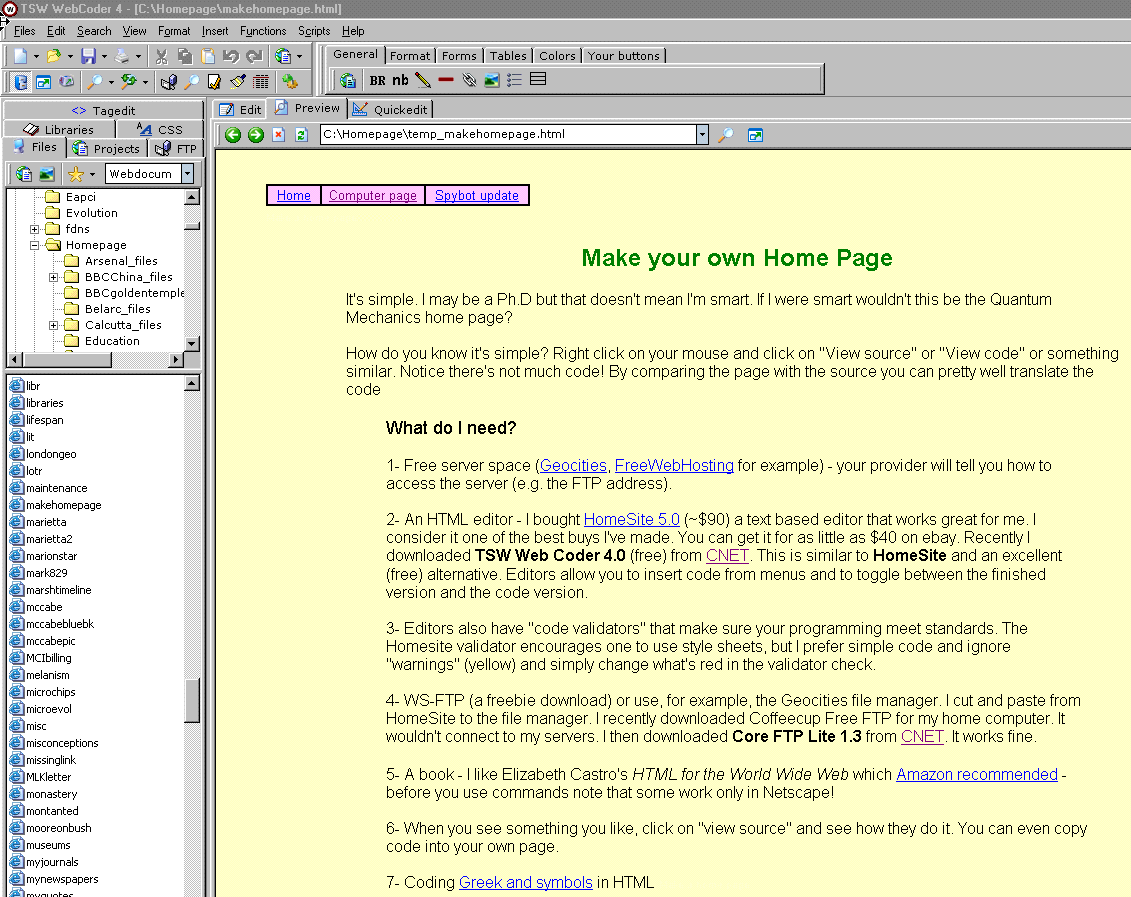This screenshot has width=1131, height=897.
Task: Follow the Geocities link
Action: tap(573, 466)
